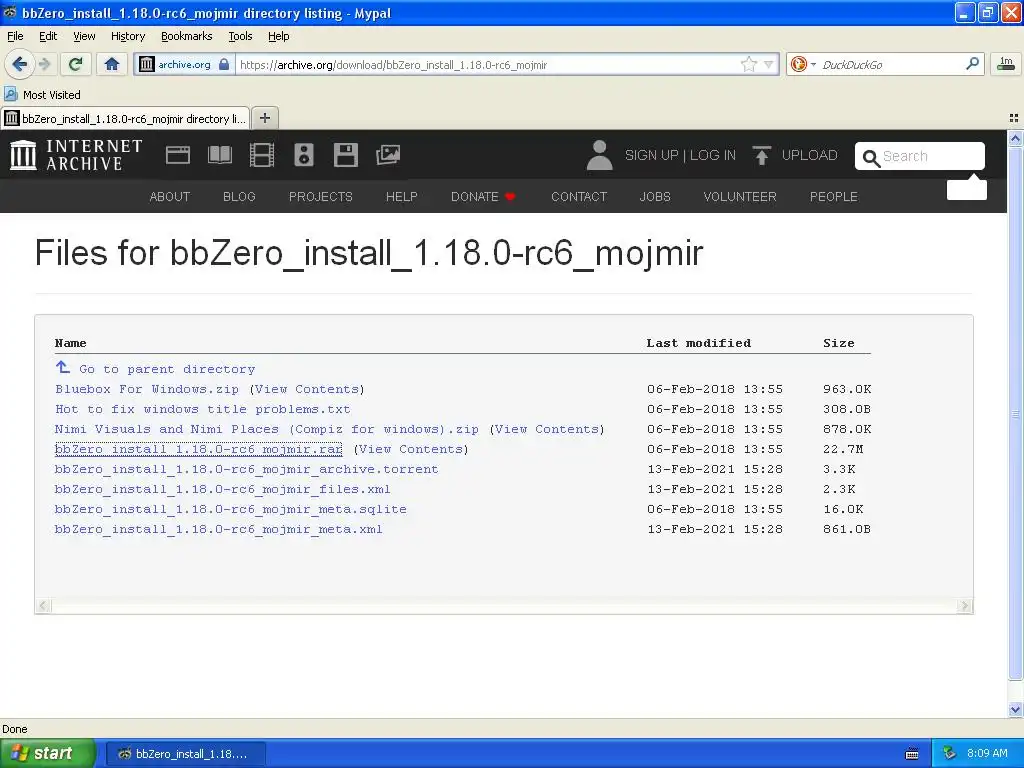Click the bbZero_install taskbar button

pos(184,754)
